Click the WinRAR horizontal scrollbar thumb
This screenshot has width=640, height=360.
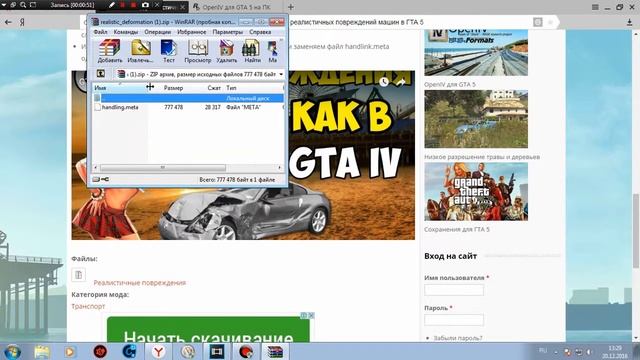pyautogui.click(x=163, y=168)
